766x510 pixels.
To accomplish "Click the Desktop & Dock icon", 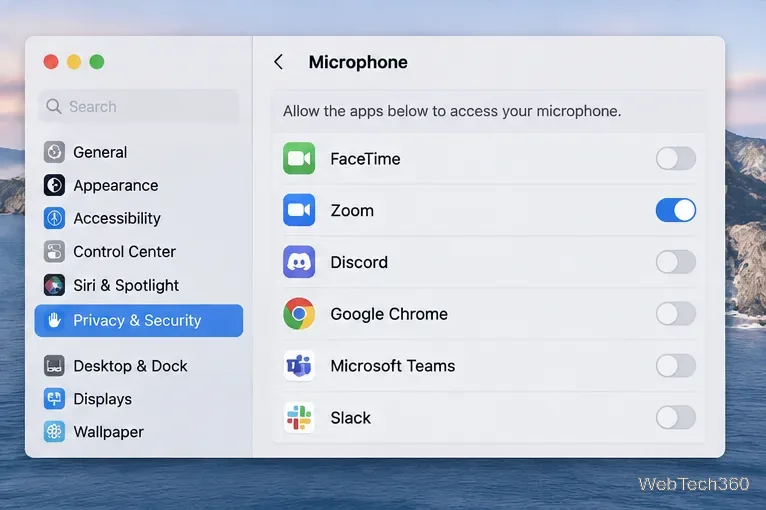I will 54,366.
